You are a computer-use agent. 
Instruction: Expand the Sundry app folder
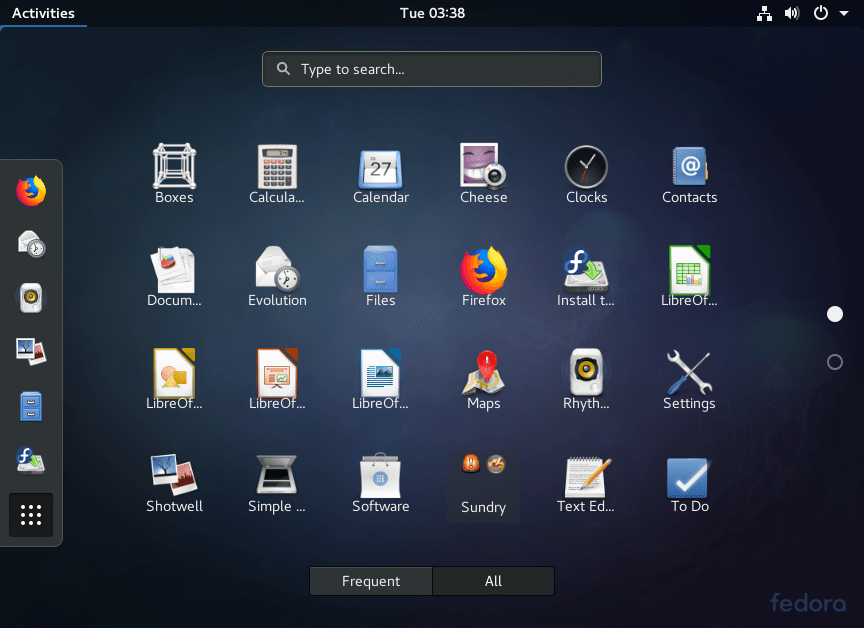[x=484, y=485]
